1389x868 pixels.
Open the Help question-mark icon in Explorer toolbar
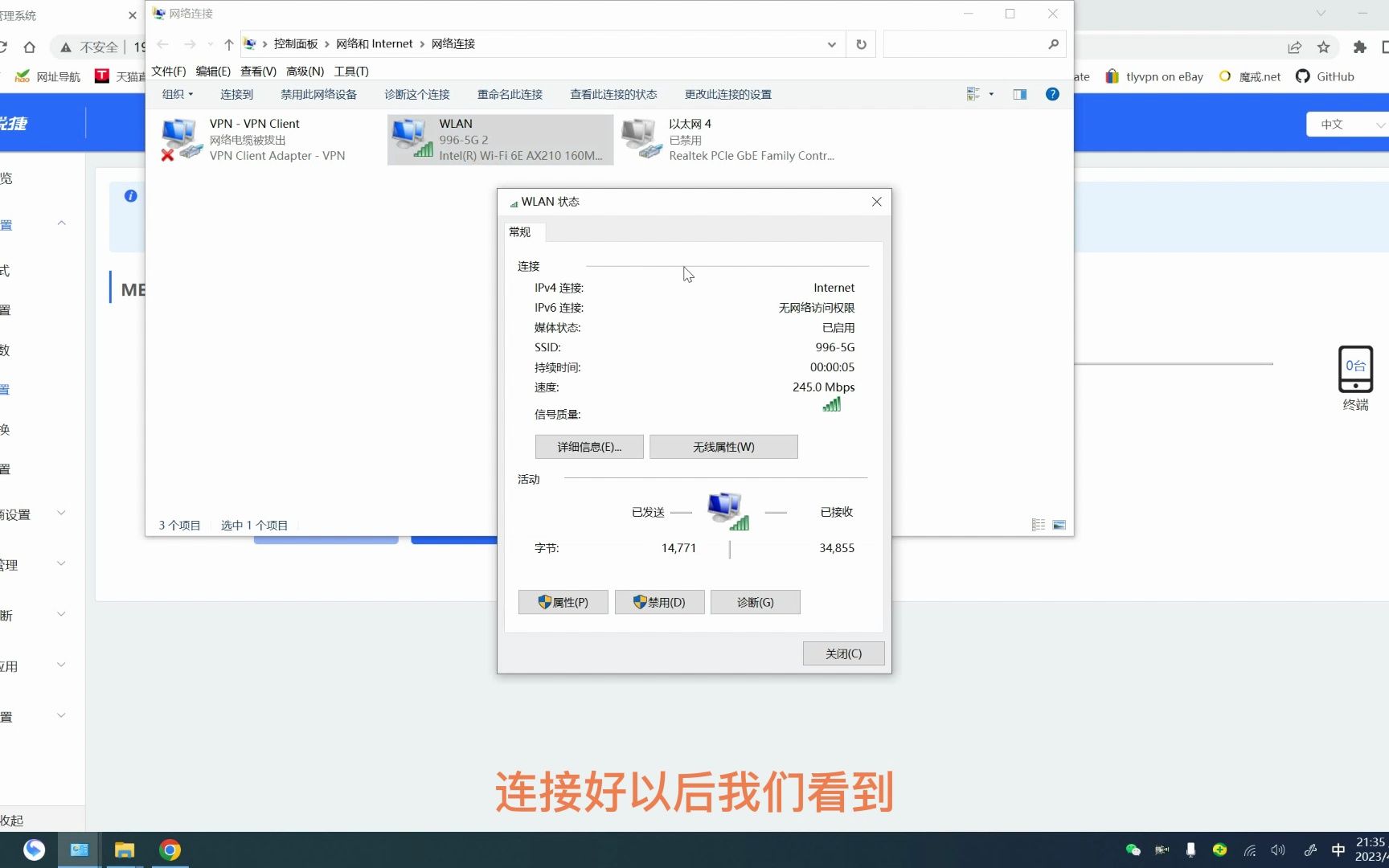pos(1052,94)
